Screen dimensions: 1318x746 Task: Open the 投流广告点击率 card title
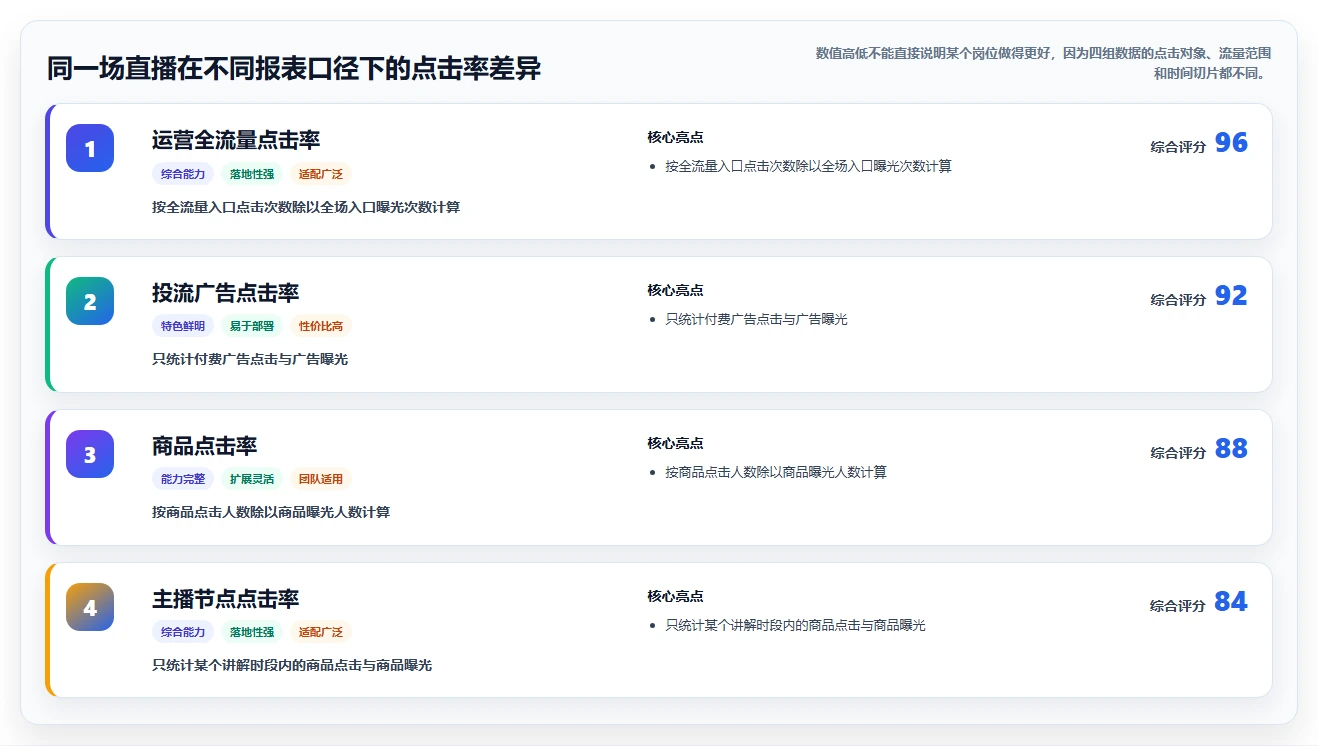[226, 293]
